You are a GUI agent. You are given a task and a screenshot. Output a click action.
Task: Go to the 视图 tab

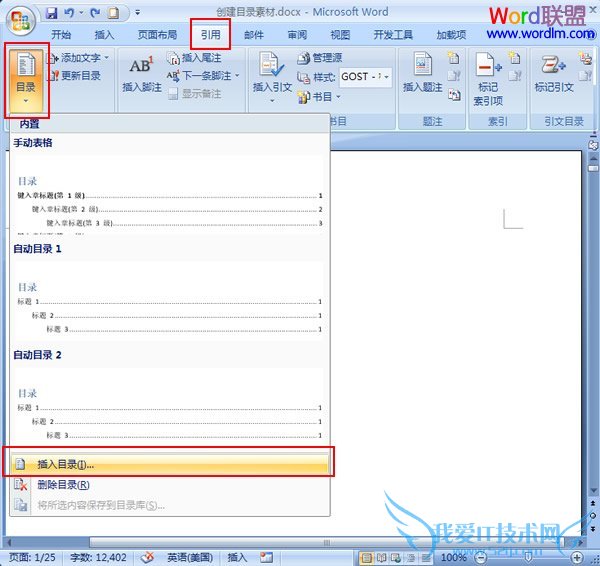[x=340, y=35]
